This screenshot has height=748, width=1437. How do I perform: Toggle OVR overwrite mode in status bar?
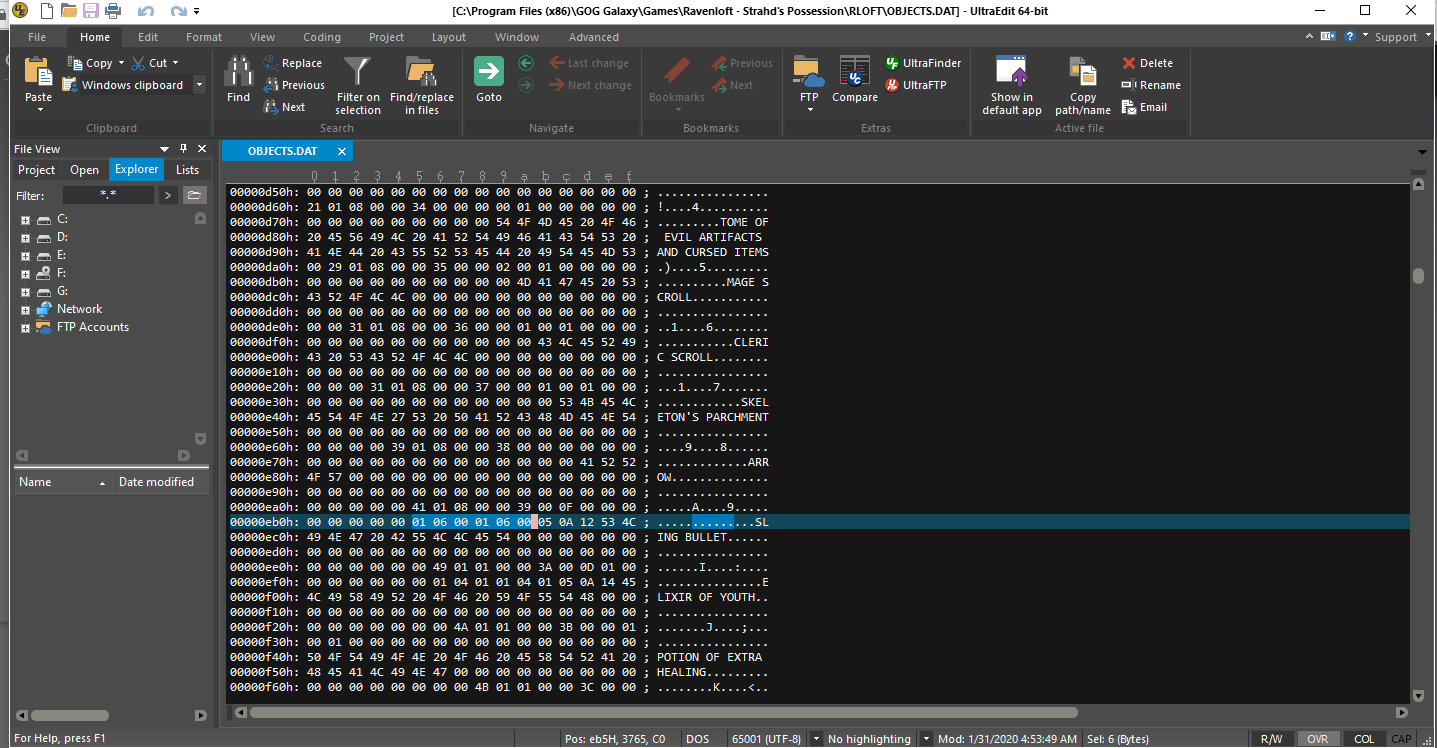1317,739
